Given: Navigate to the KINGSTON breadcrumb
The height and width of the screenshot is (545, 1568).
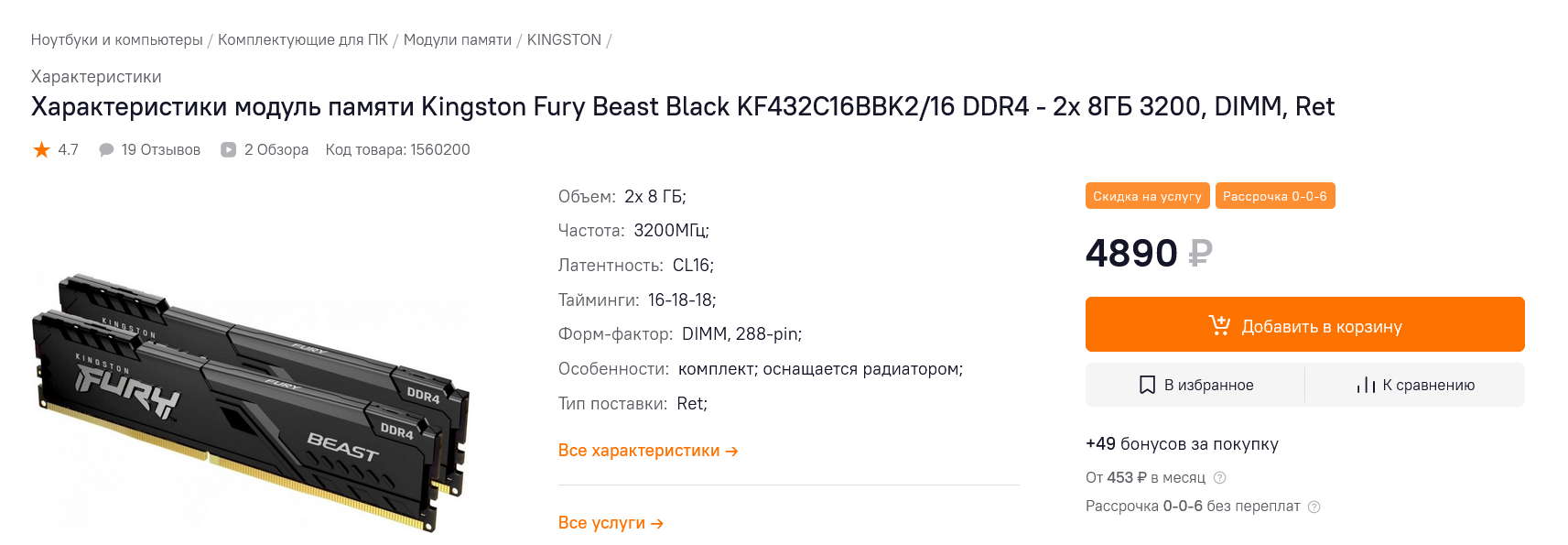Looking at the screenshot, I should 564,40.
